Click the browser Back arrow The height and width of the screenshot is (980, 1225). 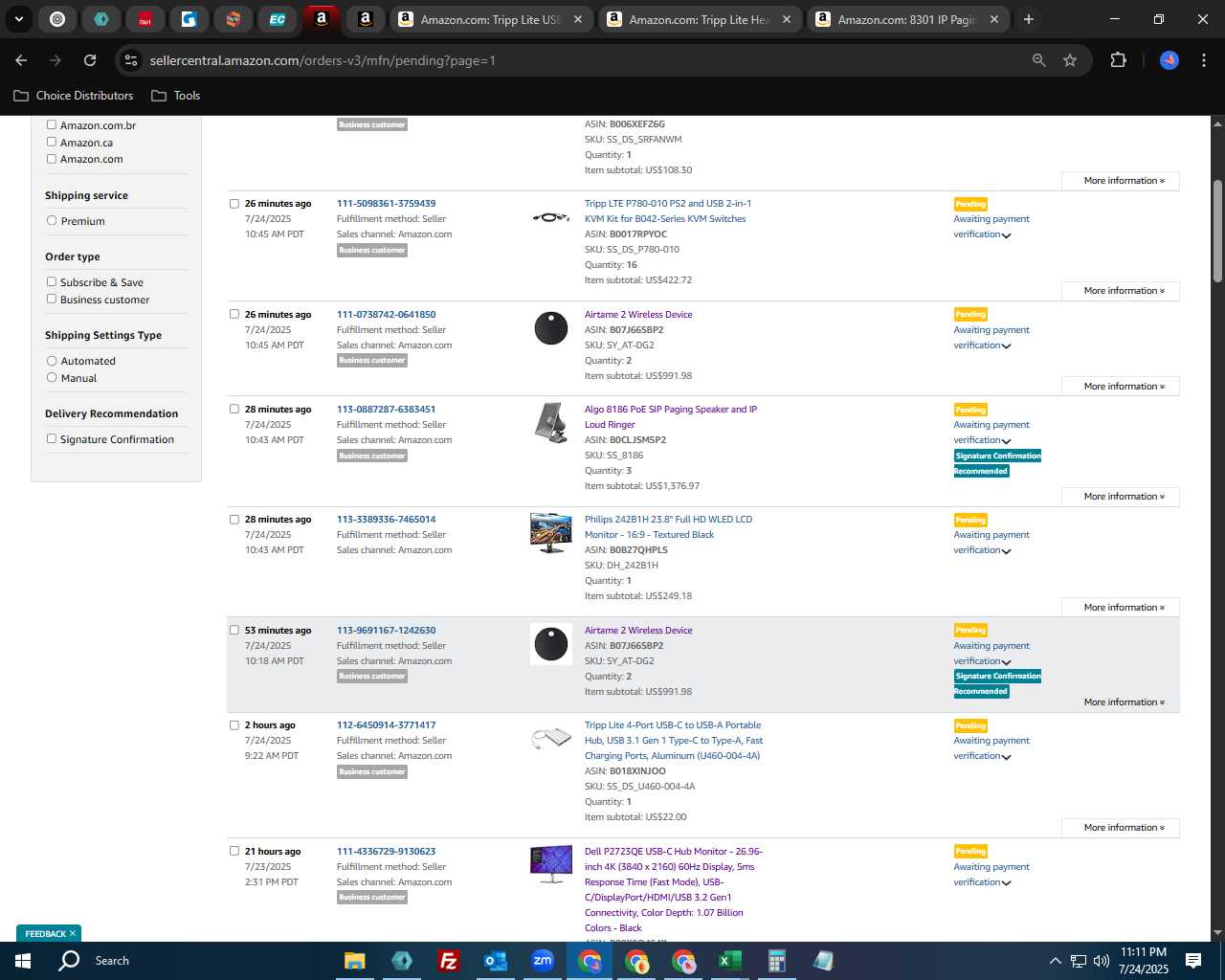[x=21, y=60]
